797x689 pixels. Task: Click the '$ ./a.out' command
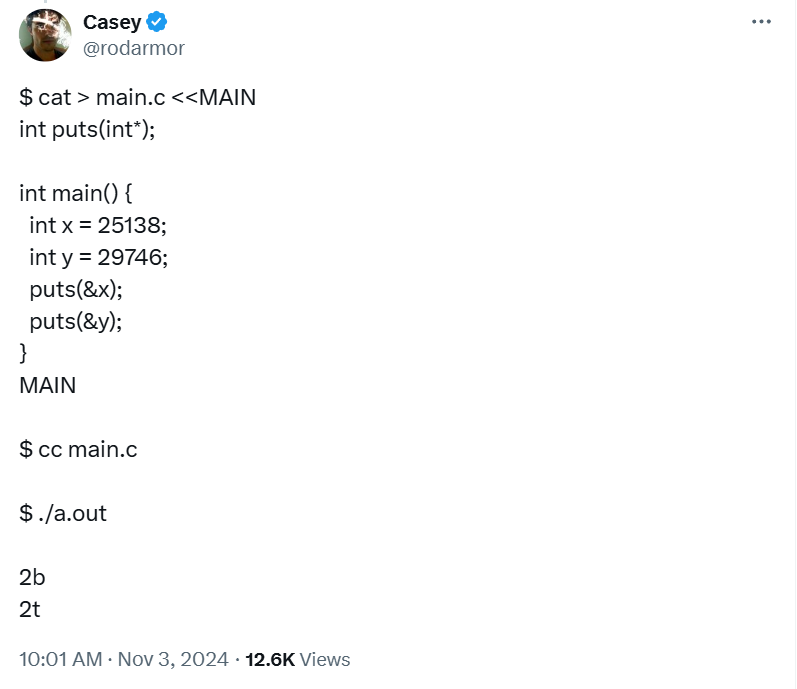[x=63, y=513]
